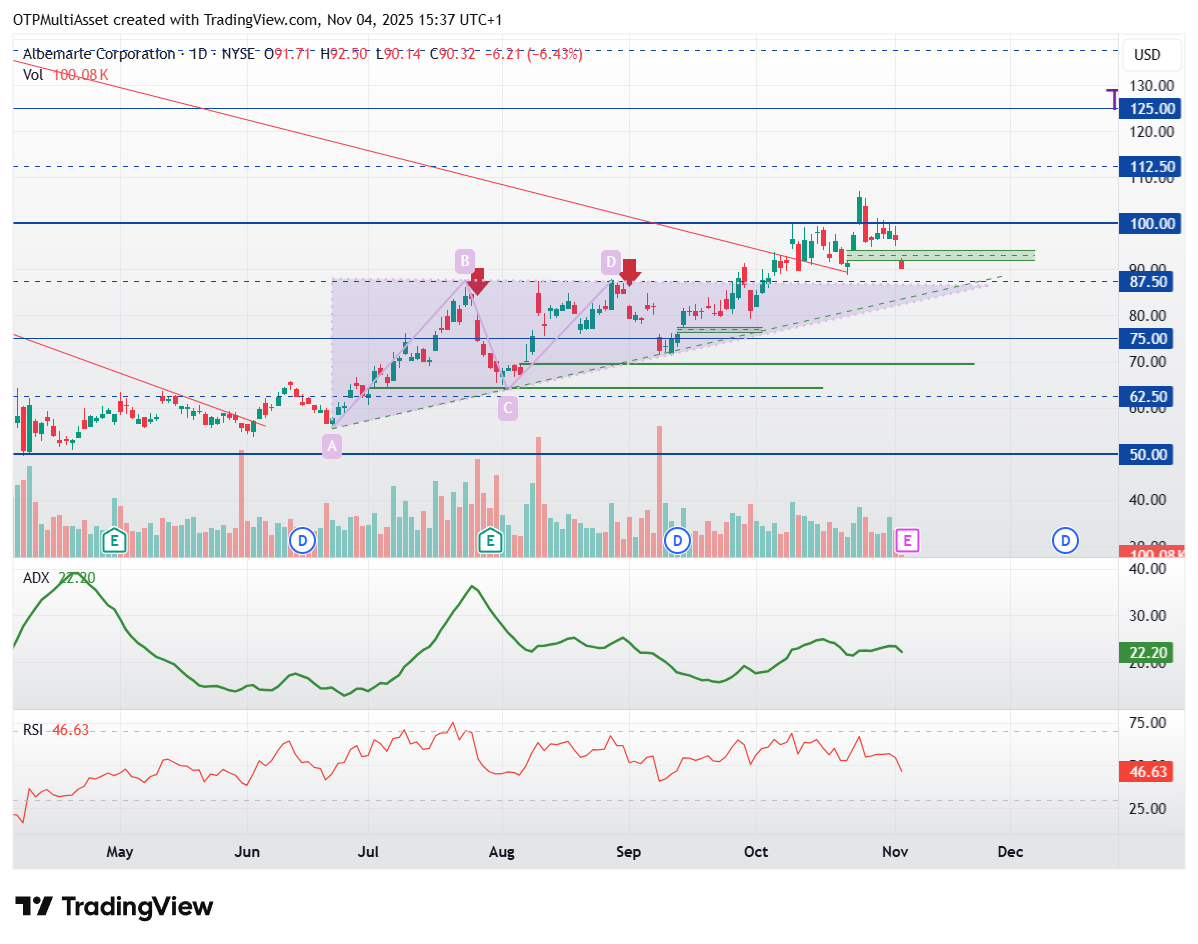Screen dimensions: 1198x944
Task: Click the future dividend D icon near December
Action: 1065,542
